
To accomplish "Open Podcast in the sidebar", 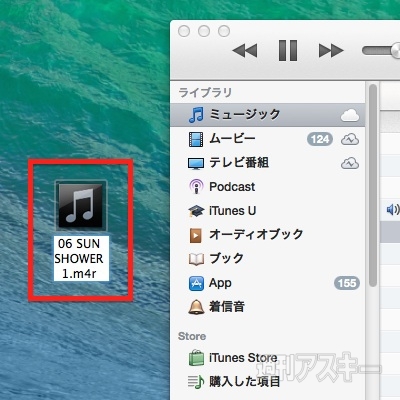I will click(x=232, y=187).
